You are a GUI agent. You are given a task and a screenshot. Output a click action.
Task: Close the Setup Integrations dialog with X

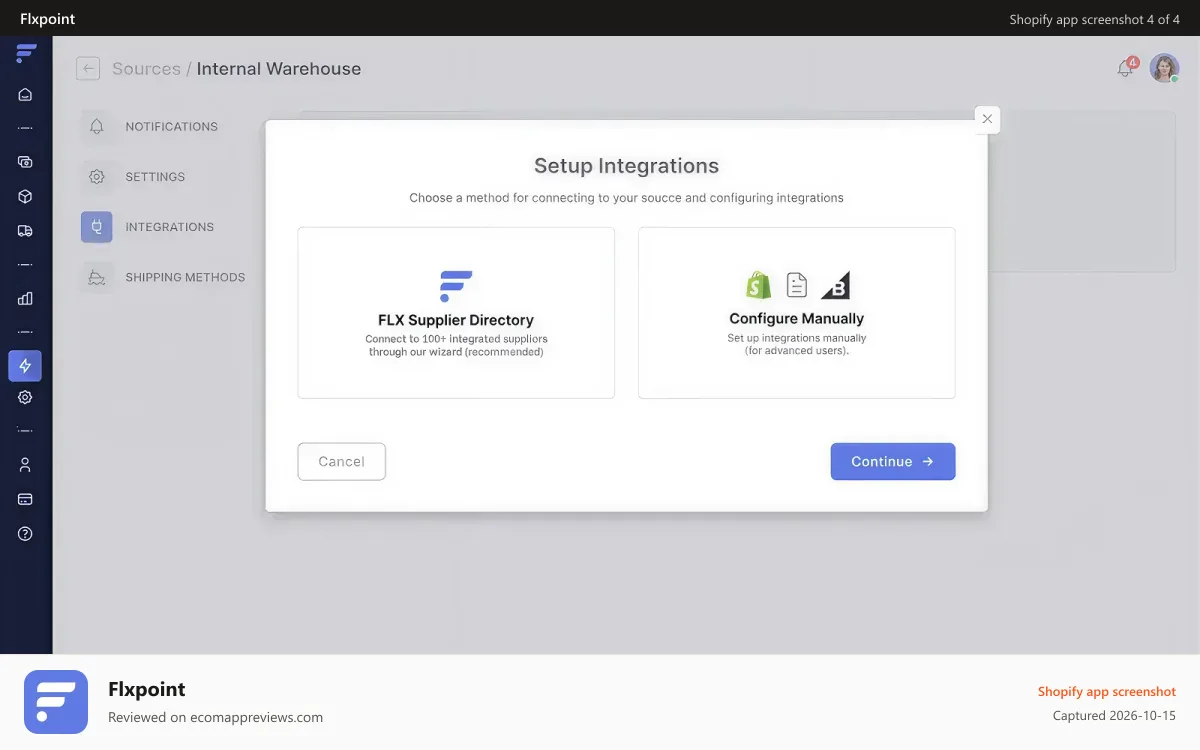[x=987, y=119]
